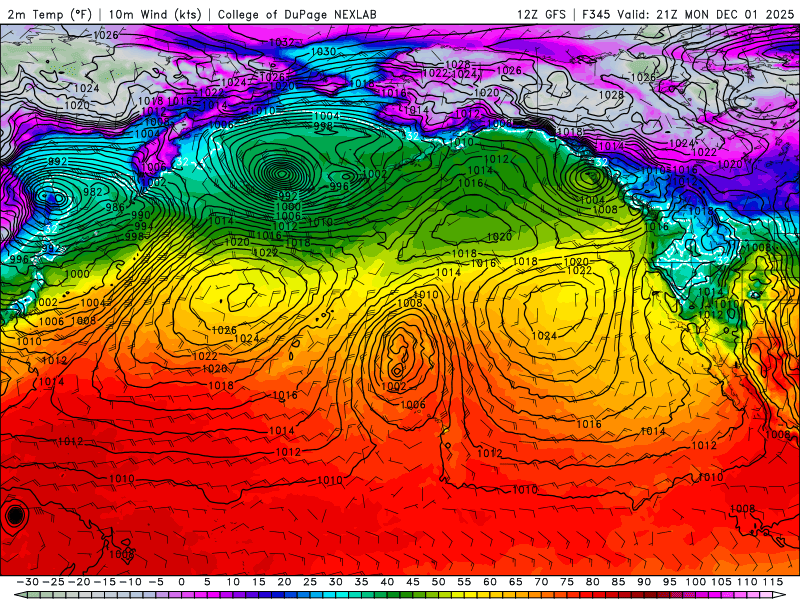The width and height of the screenshot is (800, 600).
Task: Click the -10 value on the temperature scale
Action: [x=130, y=582]
